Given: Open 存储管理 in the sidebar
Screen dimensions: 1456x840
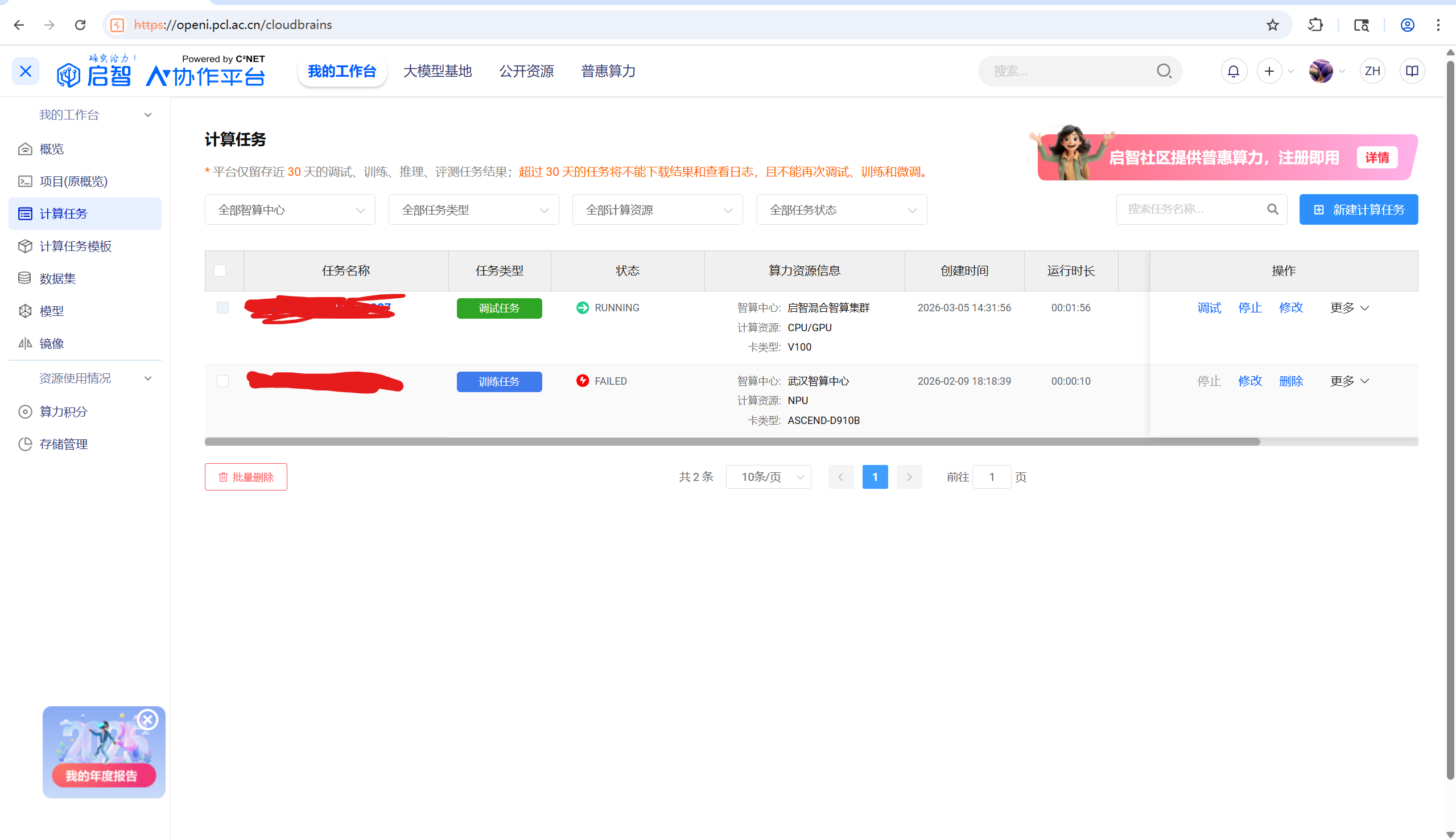Looking at the screenshot, I should [x=63, y=444].
